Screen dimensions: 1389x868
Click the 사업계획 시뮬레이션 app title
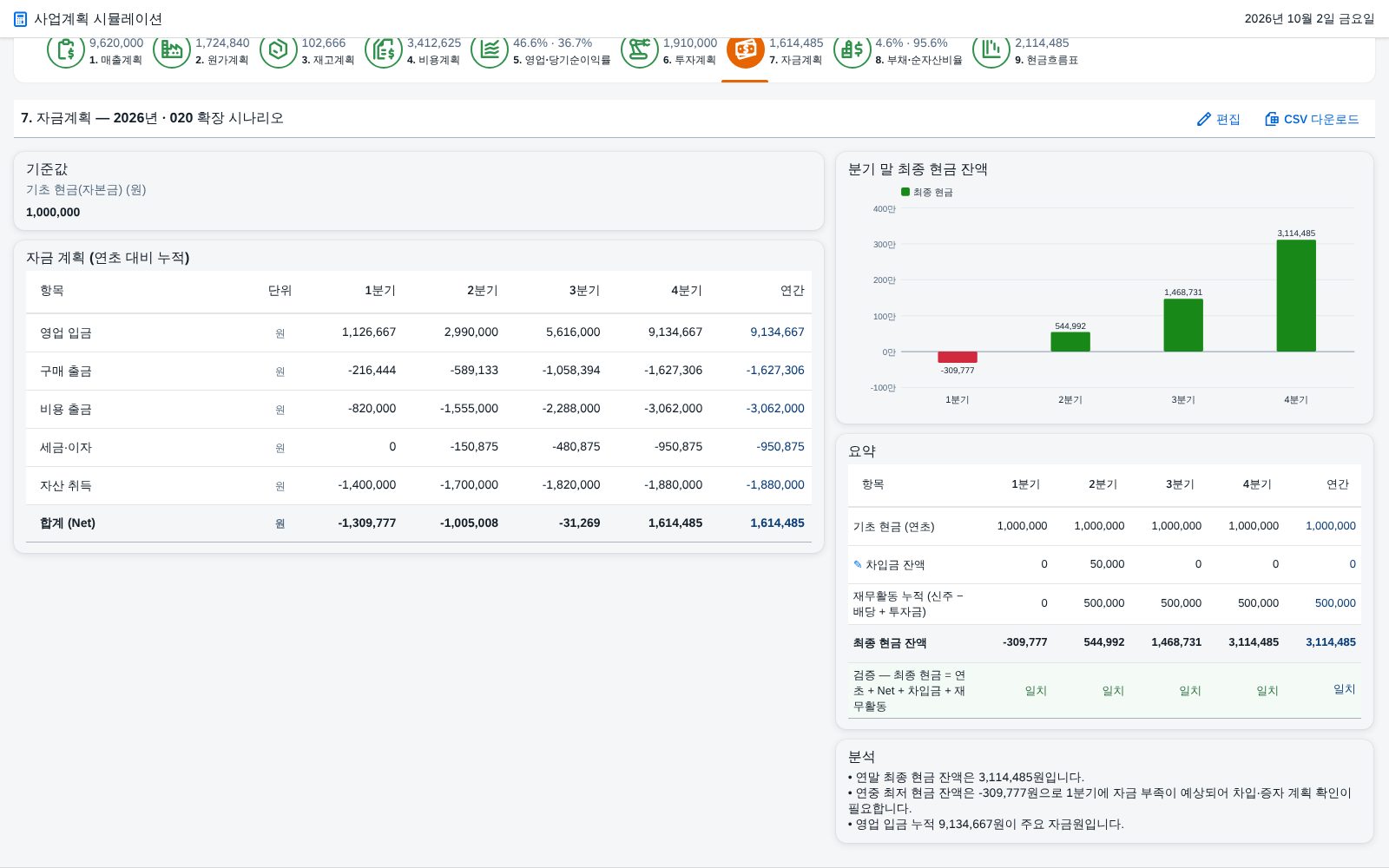click(x=98, y=19)
